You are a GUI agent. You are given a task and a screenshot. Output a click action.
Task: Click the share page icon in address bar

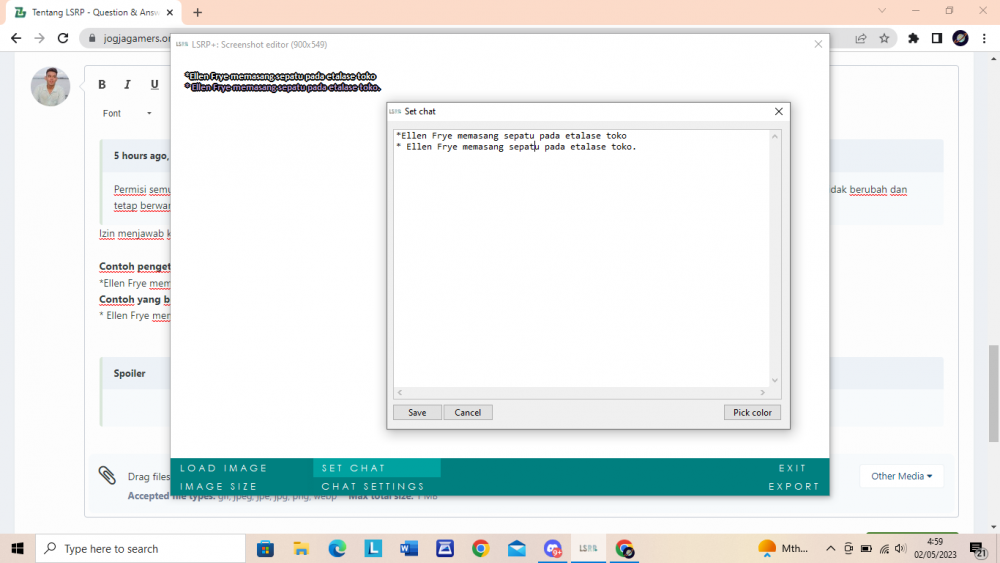coord(861,38)
